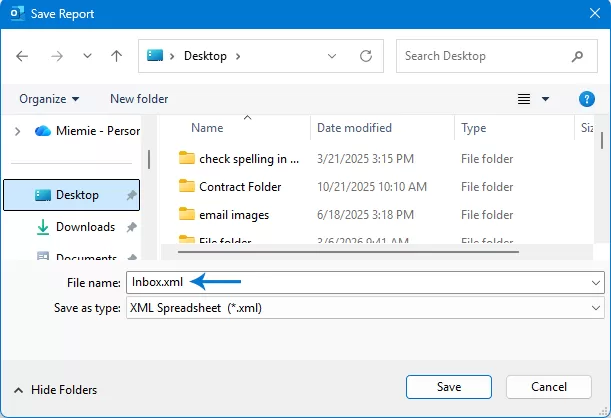
Task: Refresh the Desktop folder listing
Action: pos(366,56)
